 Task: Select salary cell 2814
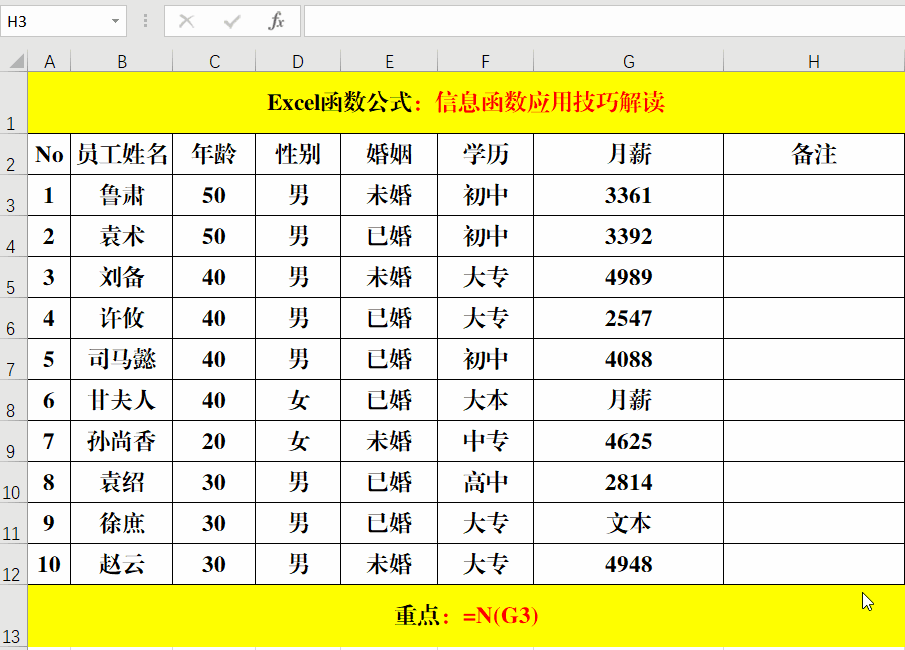629,482
